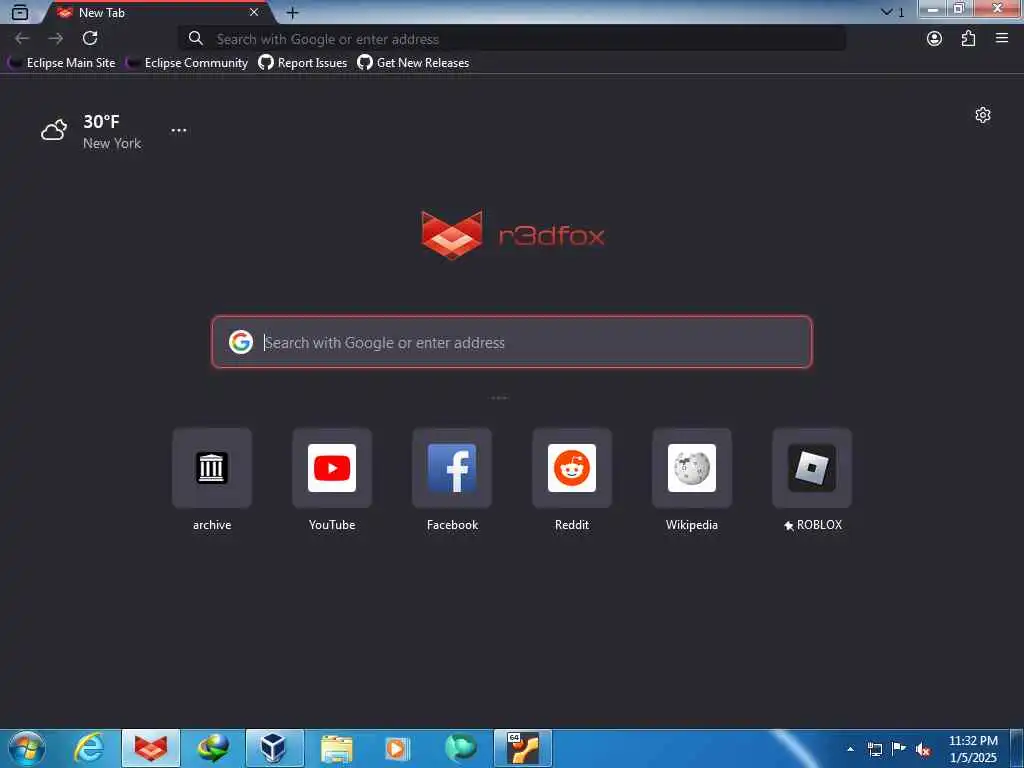Go back with the back arrow
This screenshot has width=1024, height=768.
[22, 39]
